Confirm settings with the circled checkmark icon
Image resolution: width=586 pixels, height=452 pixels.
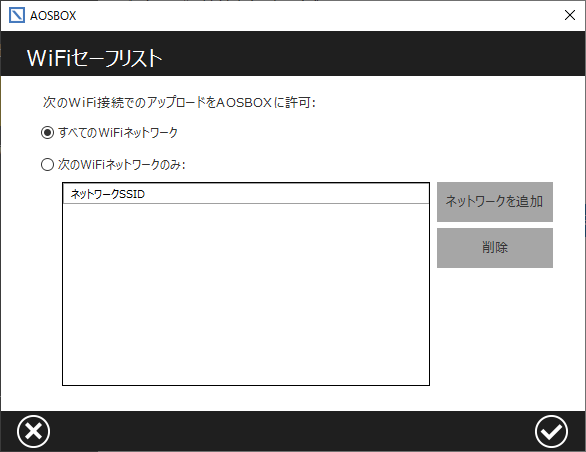[551, 431]
